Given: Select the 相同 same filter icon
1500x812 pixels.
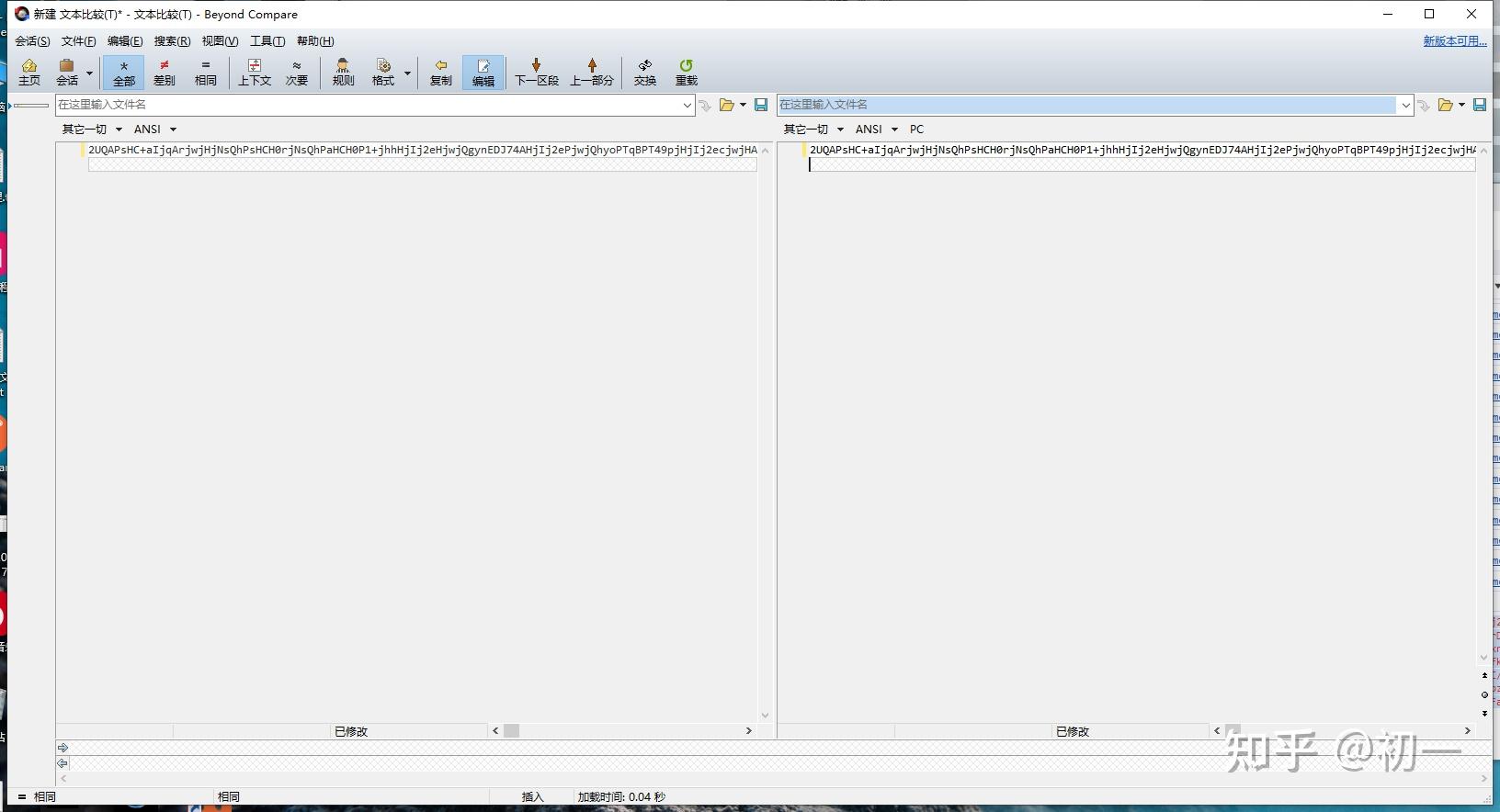Looking at the screenshot, I should (206, 72).
